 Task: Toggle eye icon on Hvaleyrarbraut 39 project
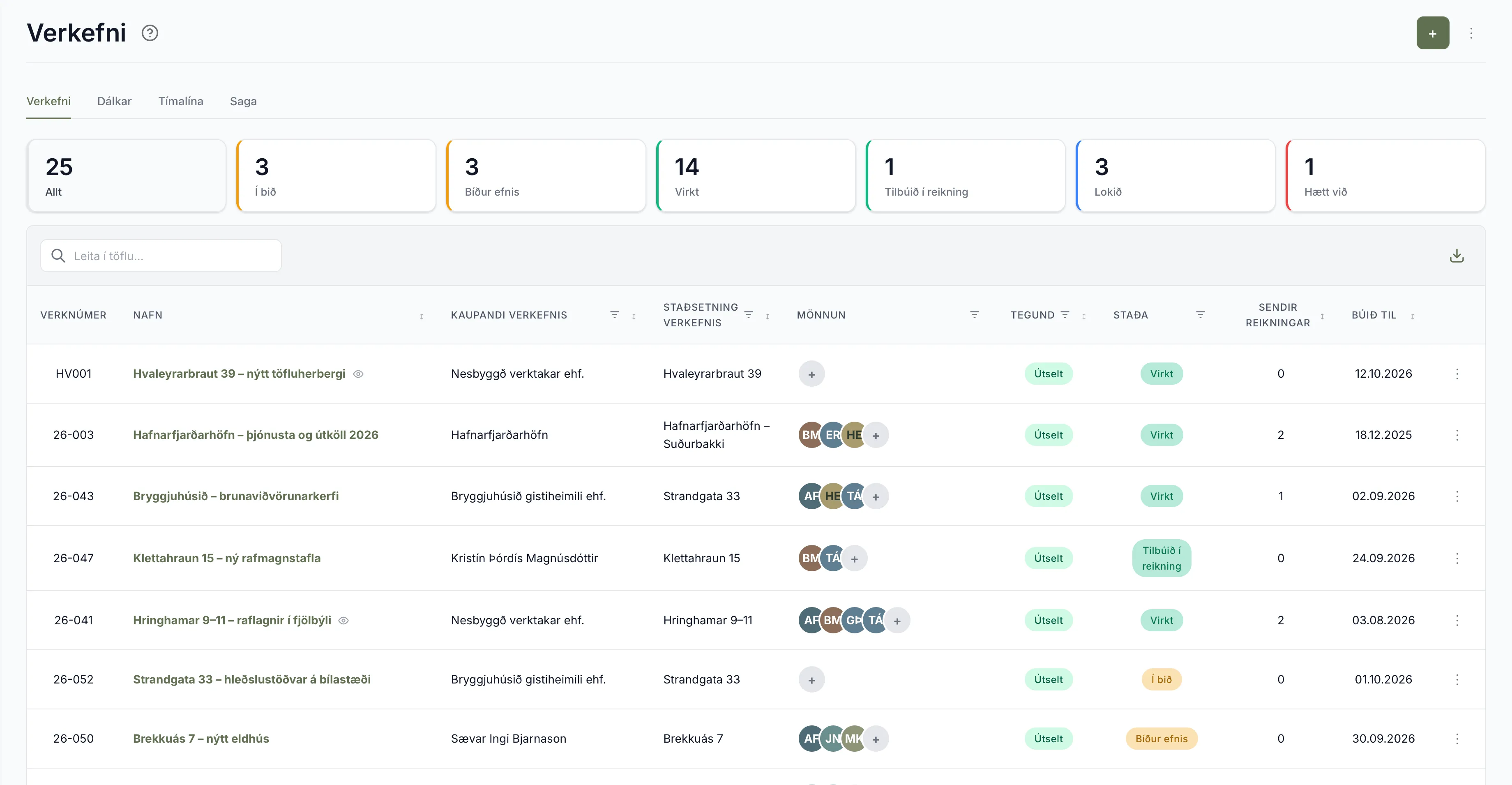pos(358,374)
